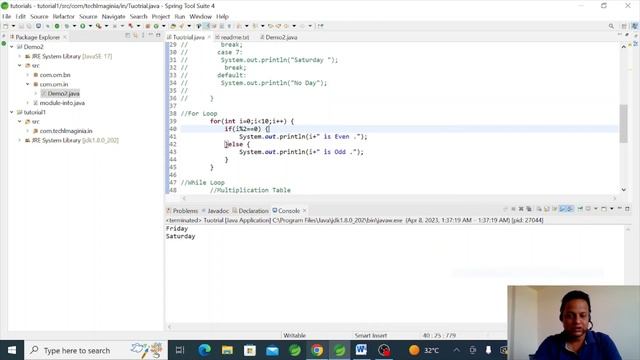Open the Navigate menu
Screen dimensions: 640x360
113,17
